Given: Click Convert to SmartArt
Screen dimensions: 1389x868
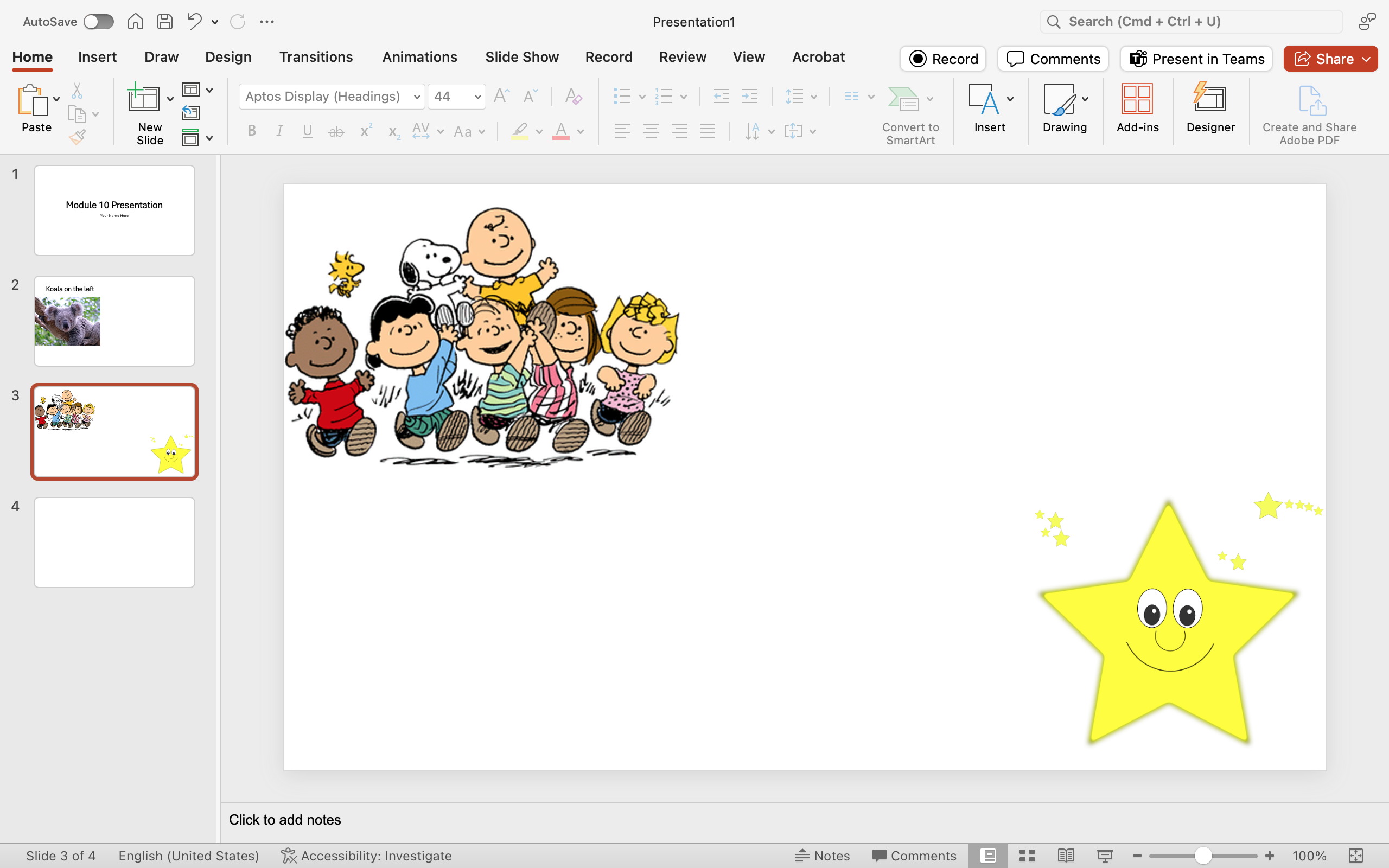Looking at the screenshot, I should [910, 115].
